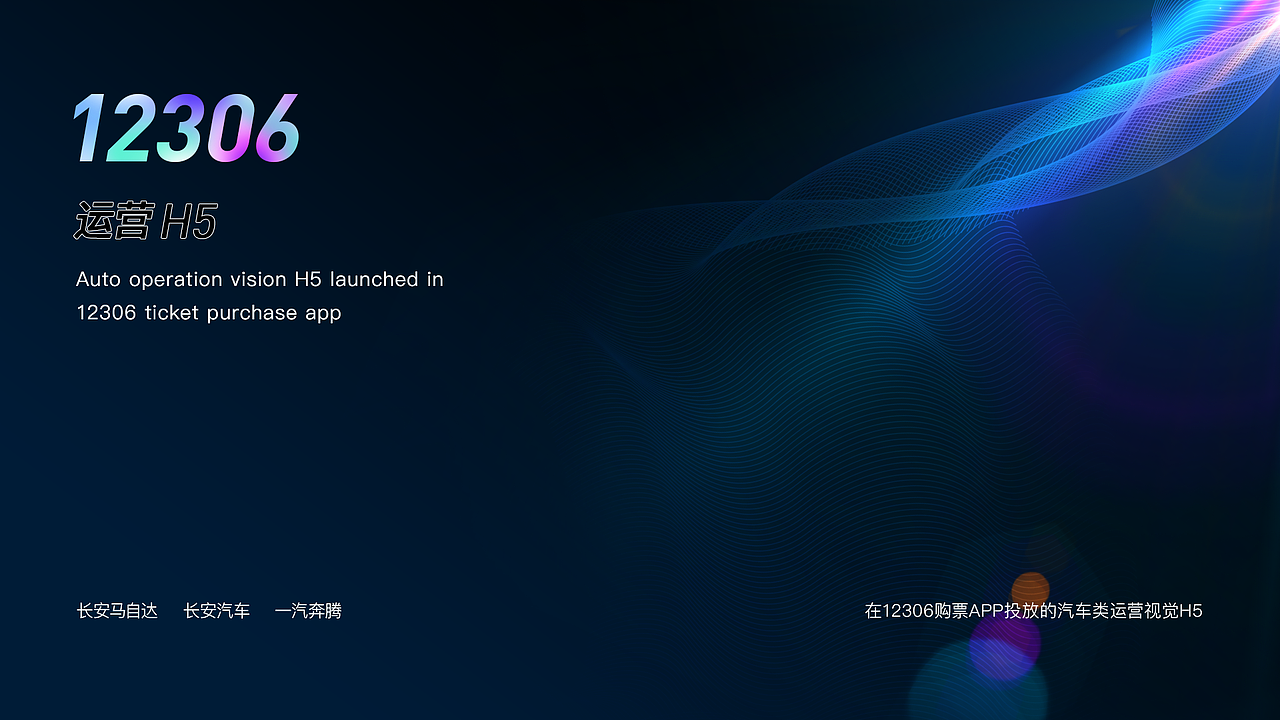Select the outlined "运营 H5" heading
Image resolution: width=1280 pixels, height=720 pixels.
(x=146, y=221)
